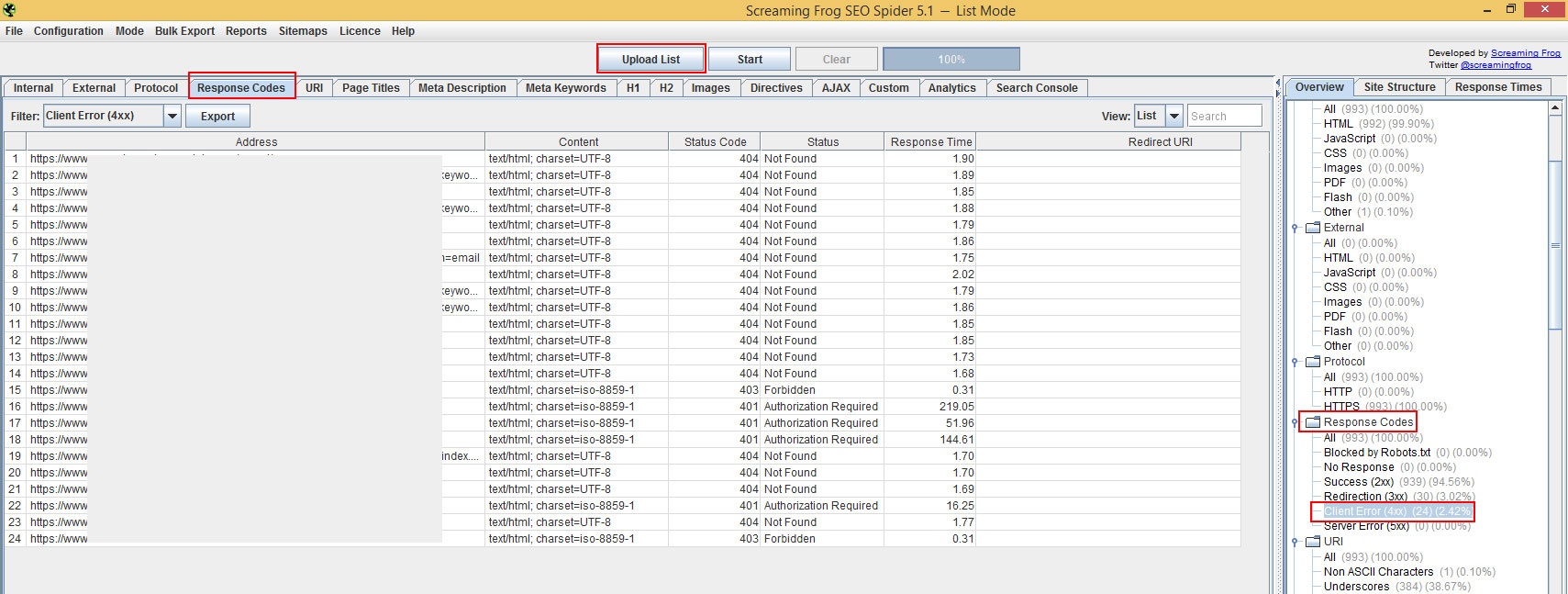This screenshot has height=594, width=1568.
Task: Collapse the Protocol tree node
Action: (1295, 362)
